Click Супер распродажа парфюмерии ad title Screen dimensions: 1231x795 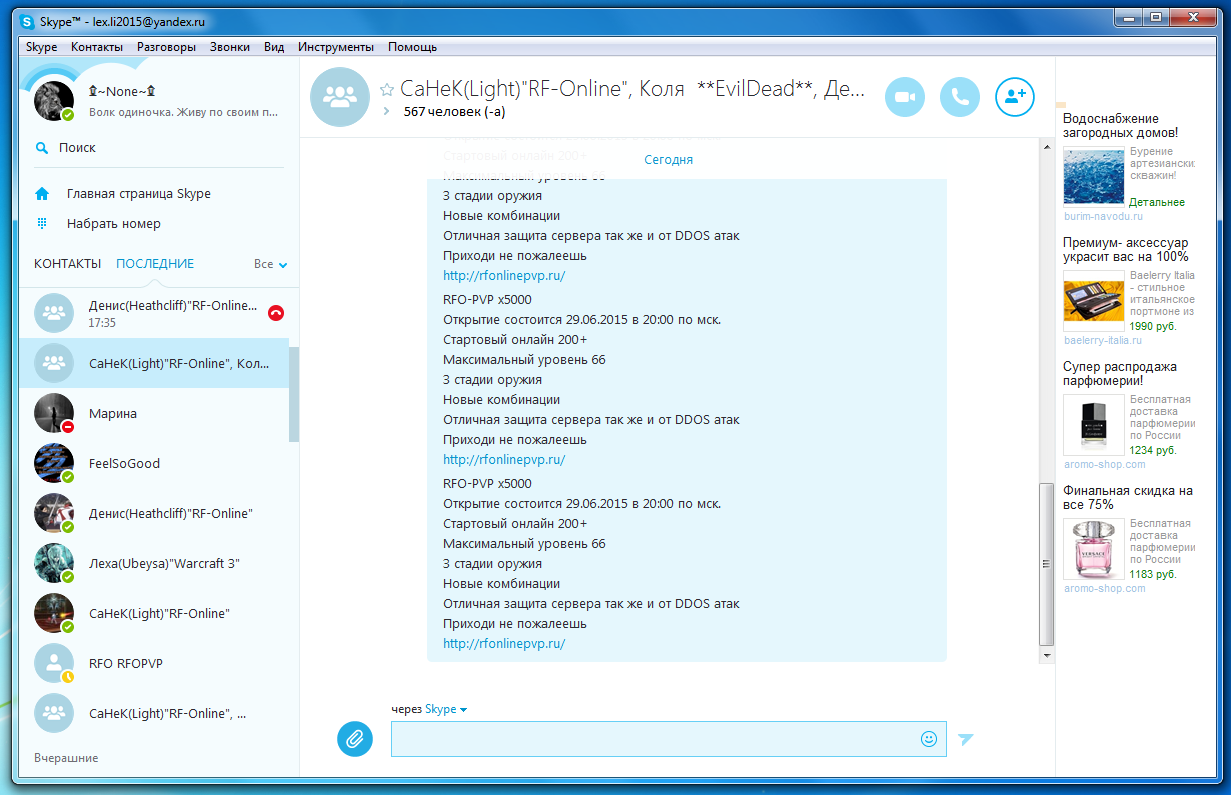click(1120, 374)
